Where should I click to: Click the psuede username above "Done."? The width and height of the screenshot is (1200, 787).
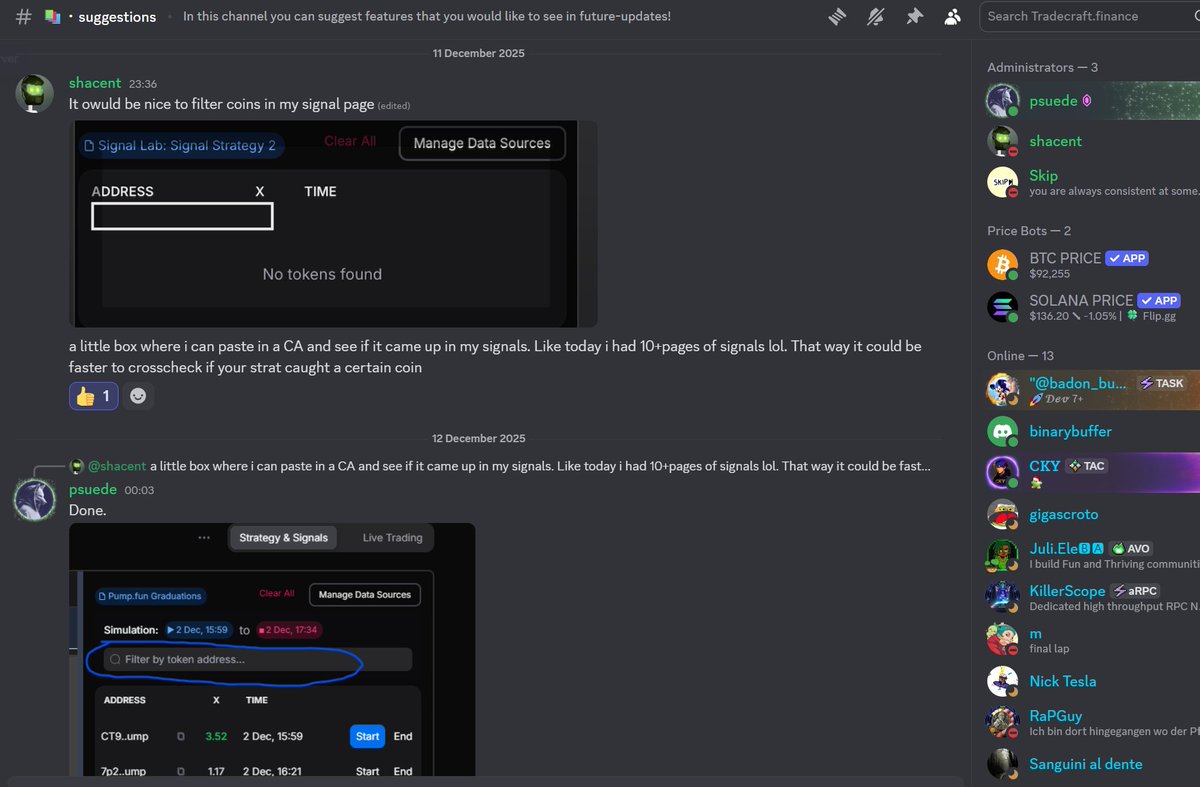[x=92, y=490]
